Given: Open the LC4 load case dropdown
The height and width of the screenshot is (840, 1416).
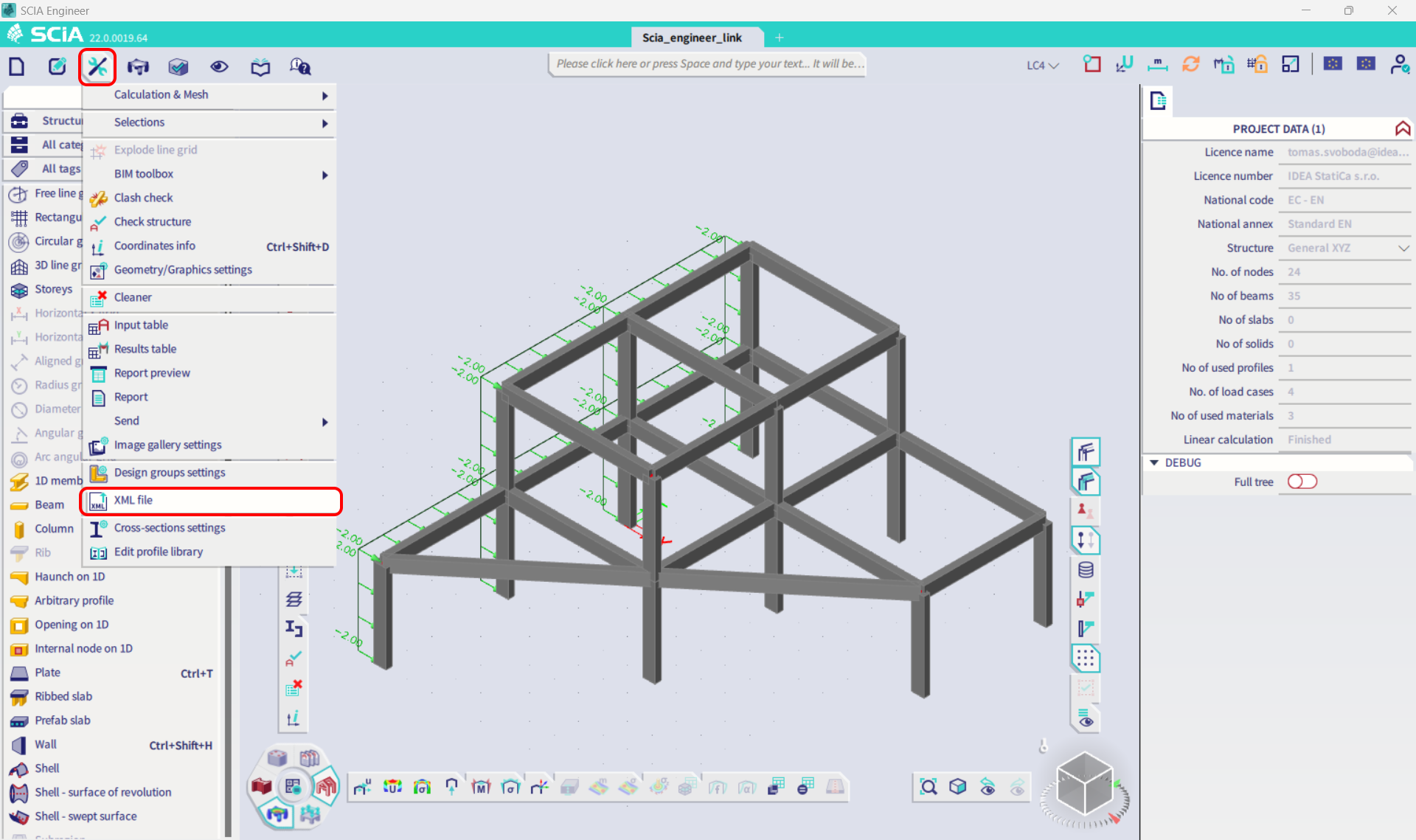Looking at the screenshot, I should 1042,65.
